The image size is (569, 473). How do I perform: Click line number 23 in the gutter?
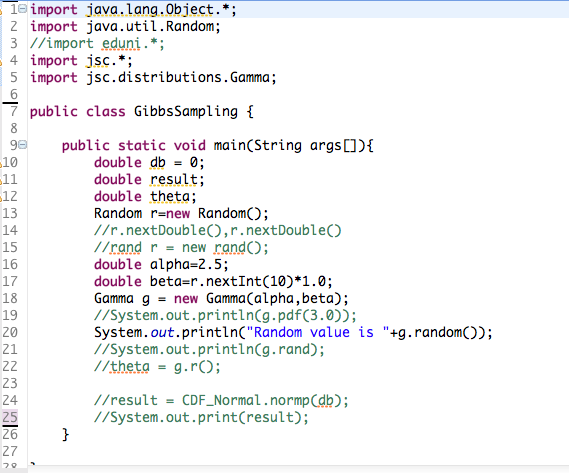(10, 384)
